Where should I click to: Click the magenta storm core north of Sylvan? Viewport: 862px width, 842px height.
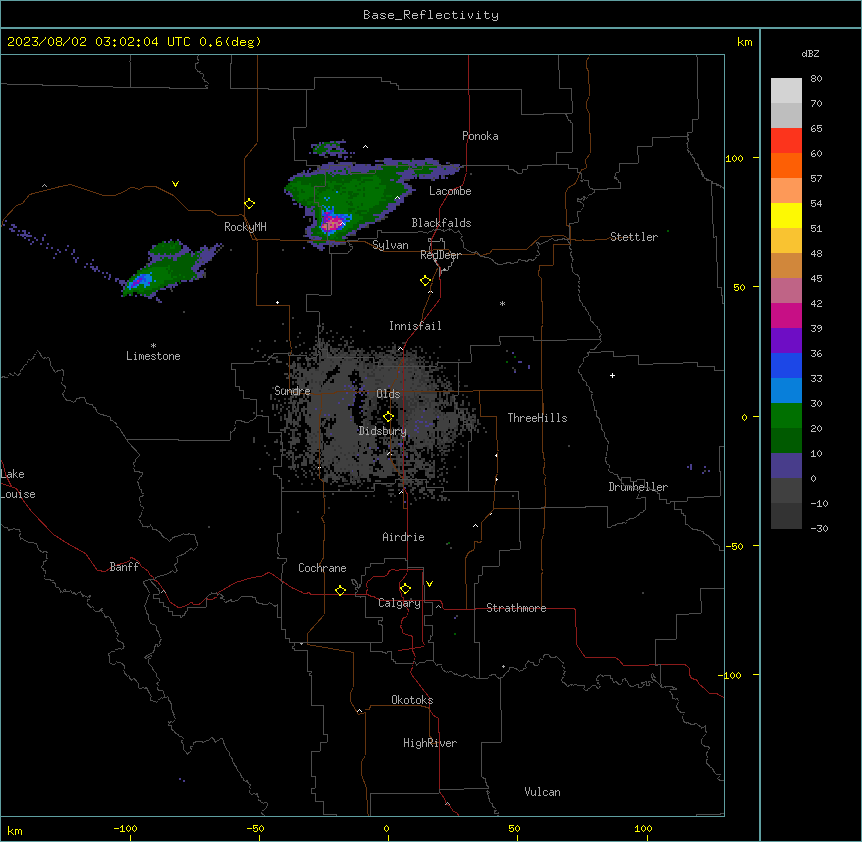click(331, 223)
